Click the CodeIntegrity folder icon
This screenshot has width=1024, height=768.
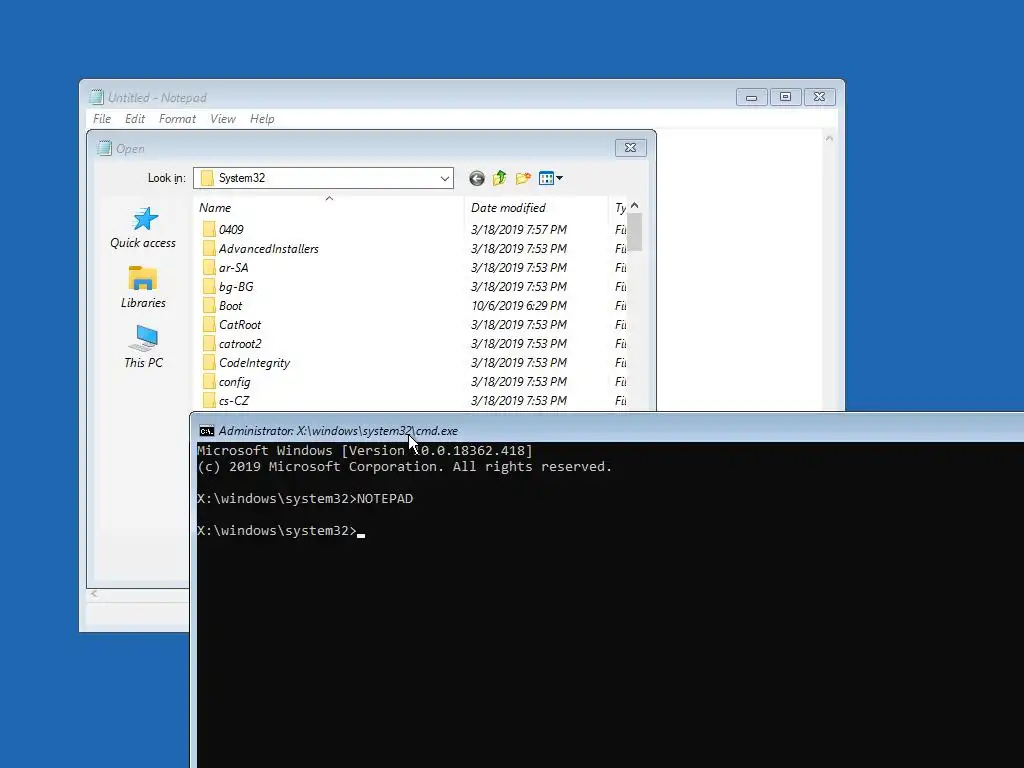pos(208,362)
